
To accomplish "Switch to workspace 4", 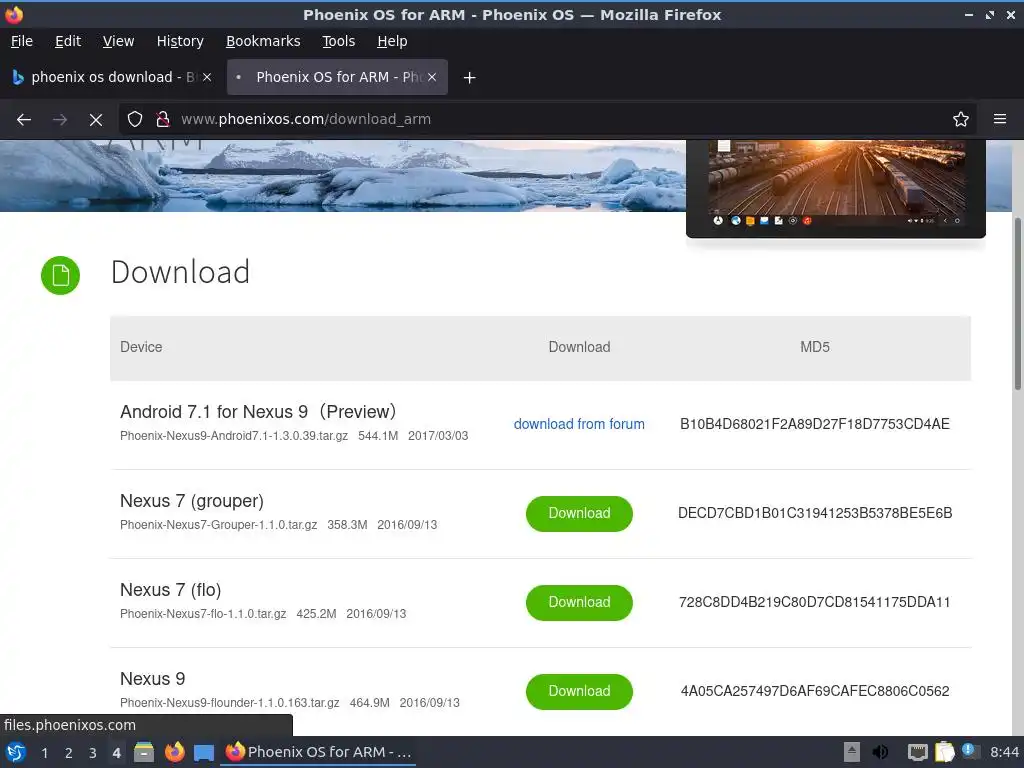I will pyautogui.click(x=116, y=753).
